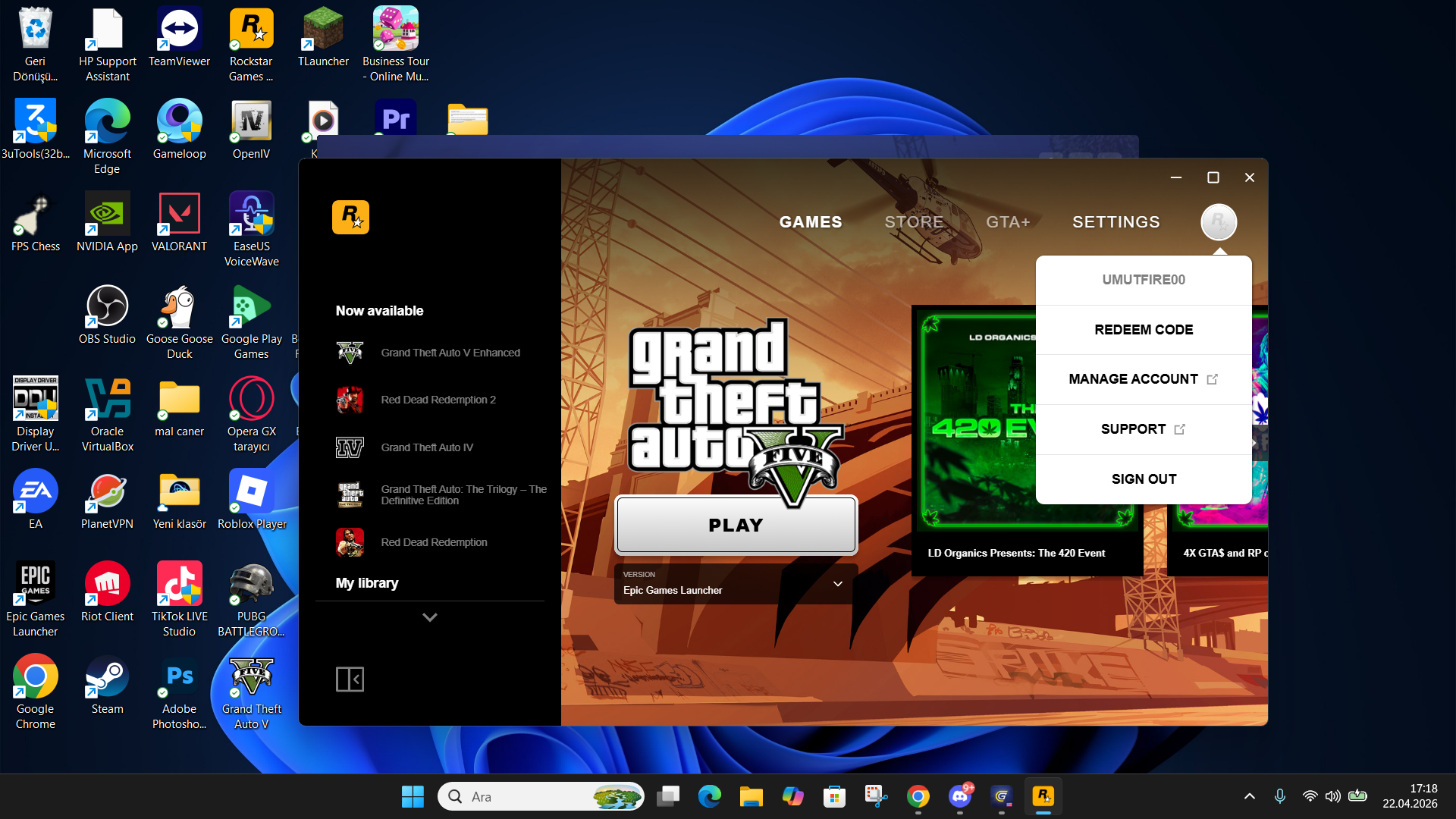Screen dimensions: 1456x819
Task: Open the EA app desktop icon
Action: (x=35, y=500)
